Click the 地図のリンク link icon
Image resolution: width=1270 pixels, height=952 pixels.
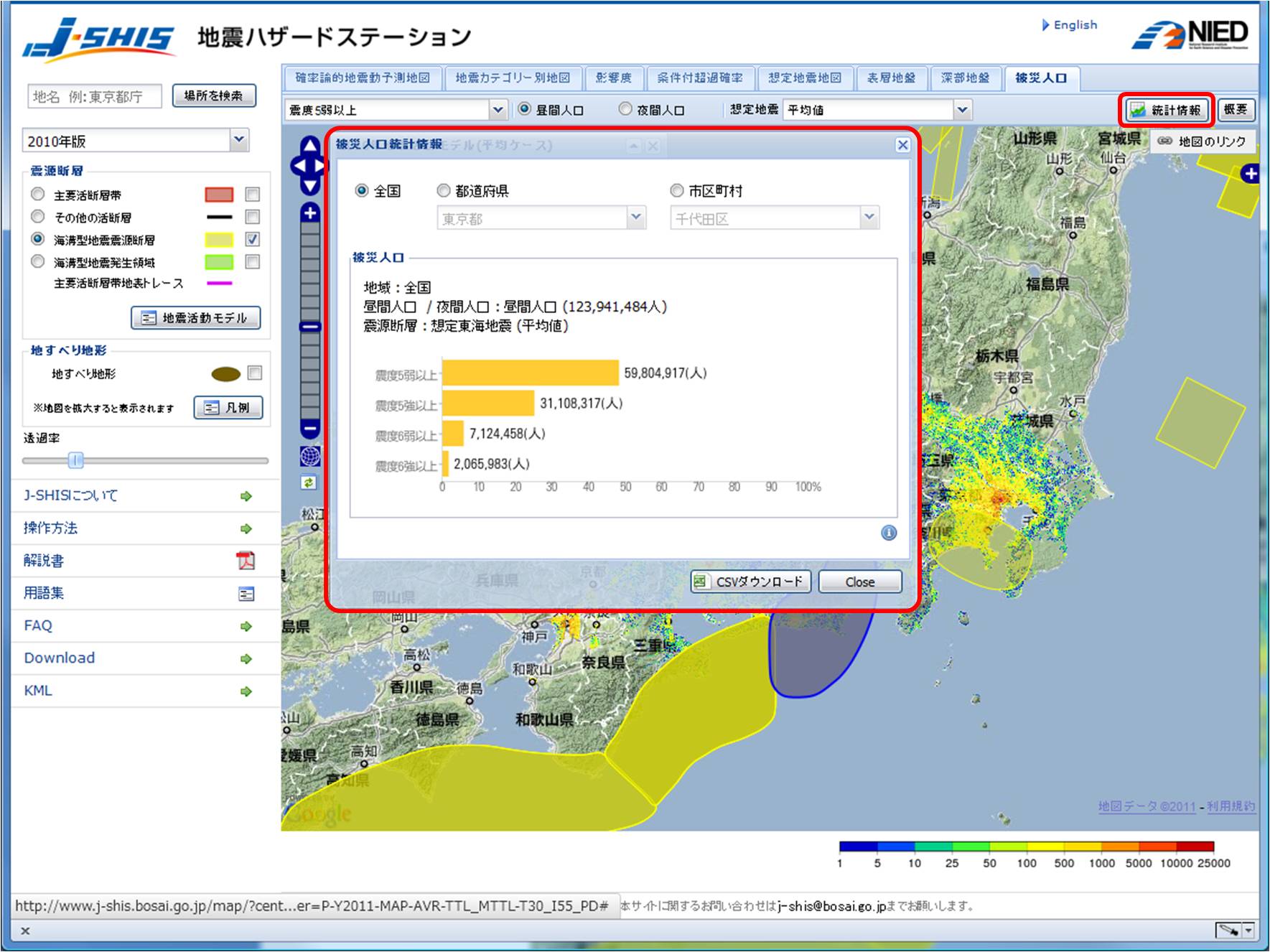click(x=1164, y=141)
